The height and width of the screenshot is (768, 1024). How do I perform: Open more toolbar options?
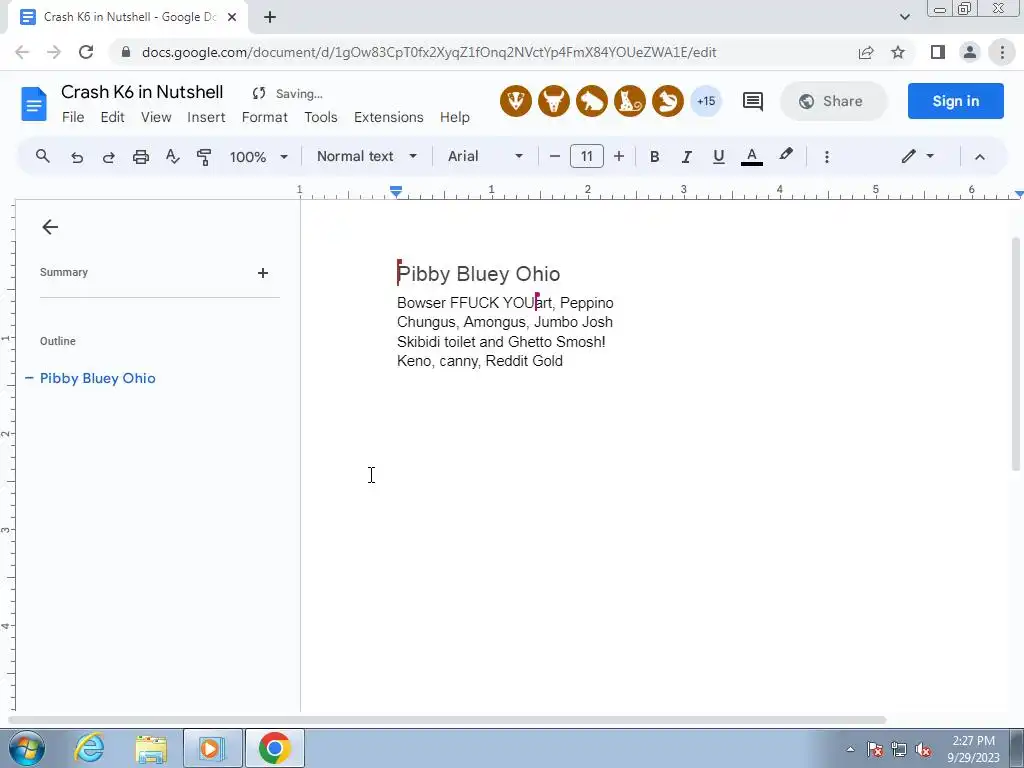pos(827,157)
